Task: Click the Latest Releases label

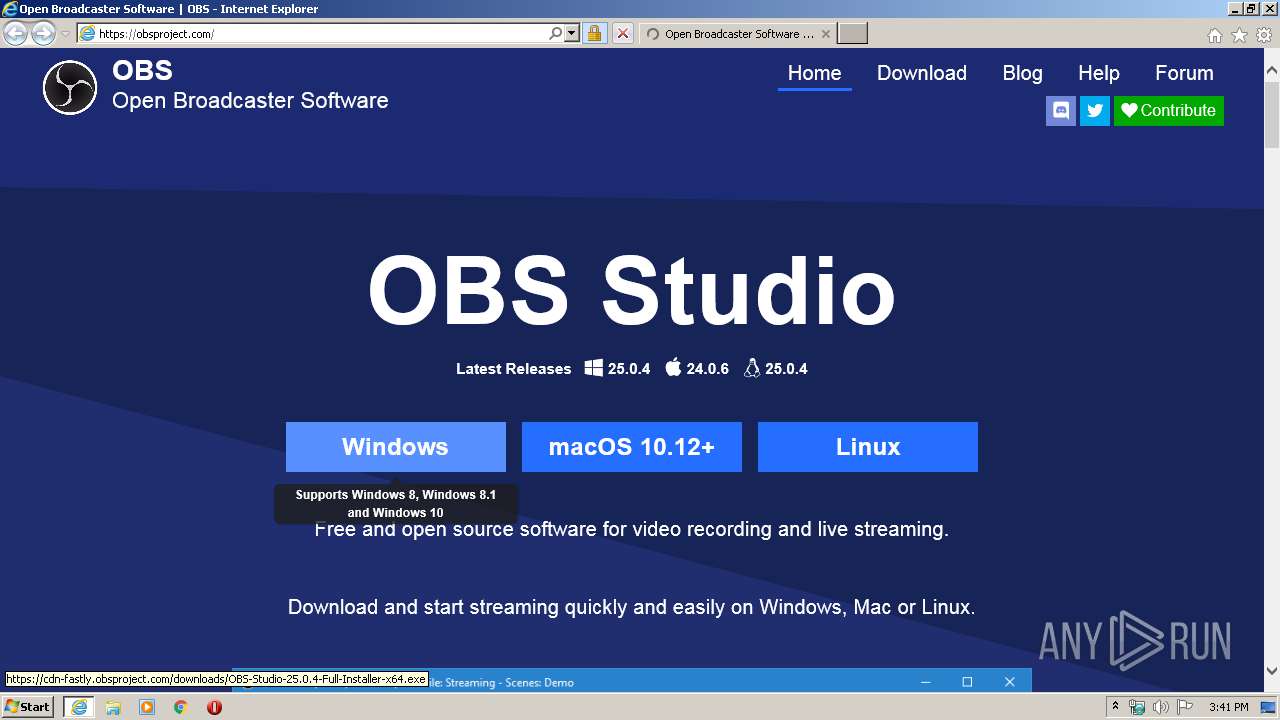Action: coord(514,369)
